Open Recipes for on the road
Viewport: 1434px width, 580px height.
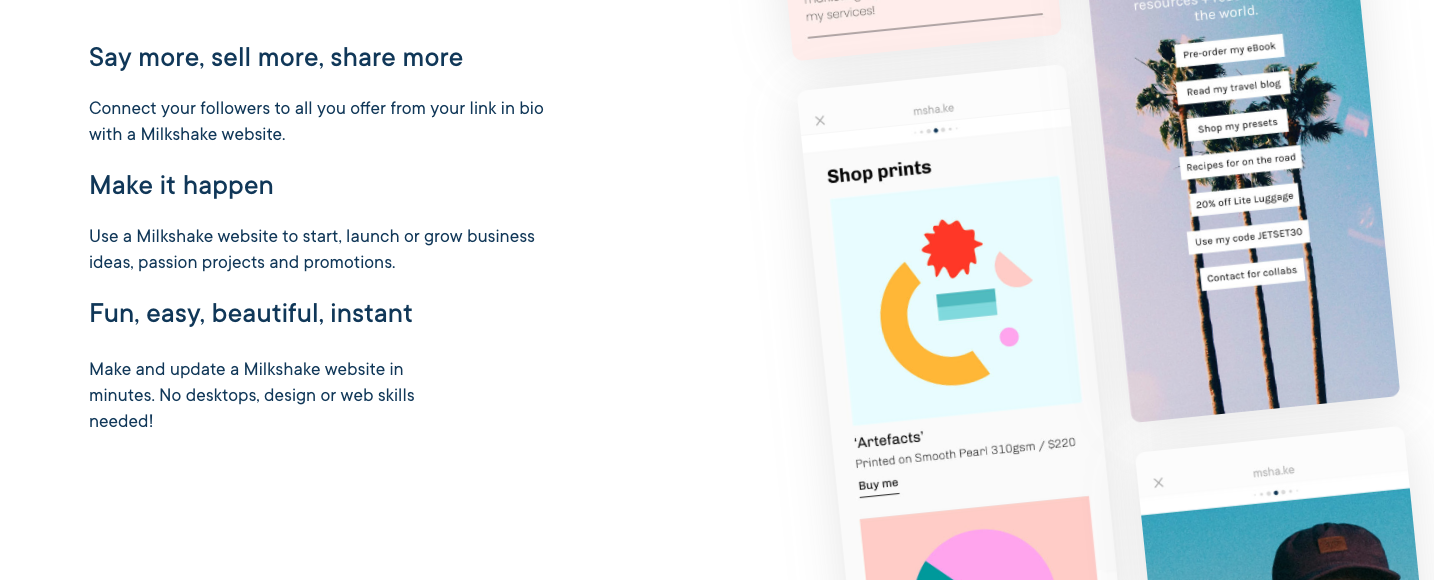pyautogui.click(x=1240, y=164)
